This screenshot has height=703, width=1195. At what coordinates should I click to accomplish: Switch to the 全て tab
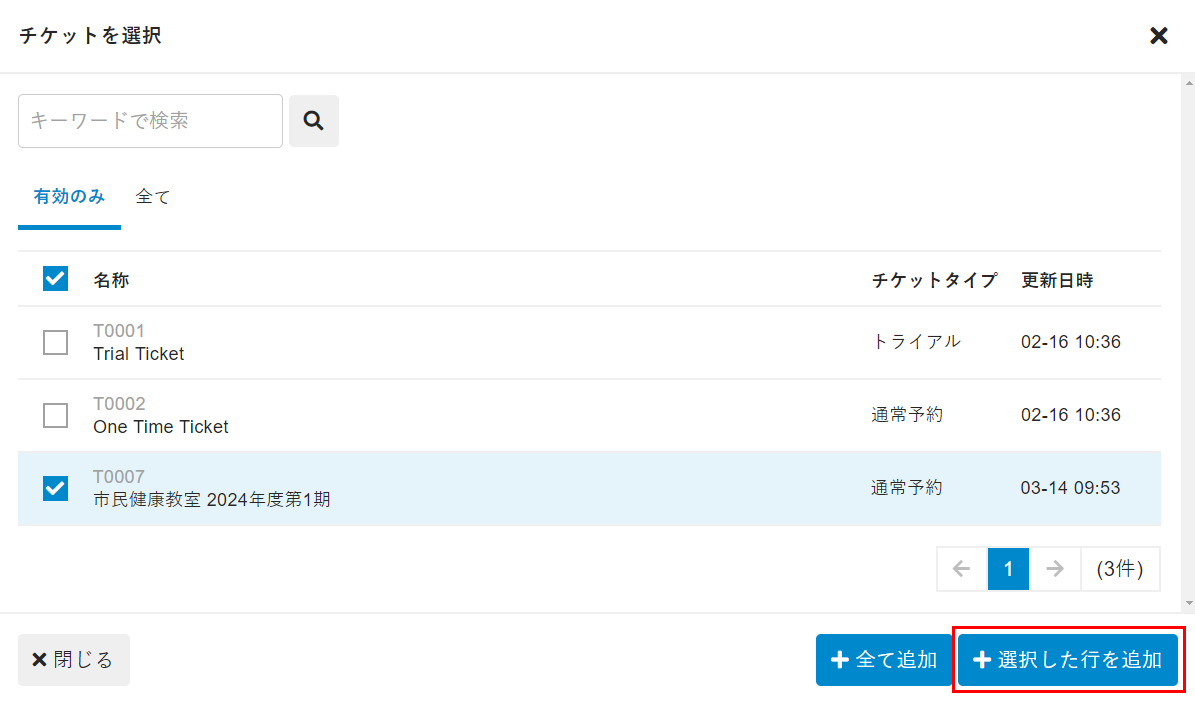pyautogui.click(x=153, y=197)
